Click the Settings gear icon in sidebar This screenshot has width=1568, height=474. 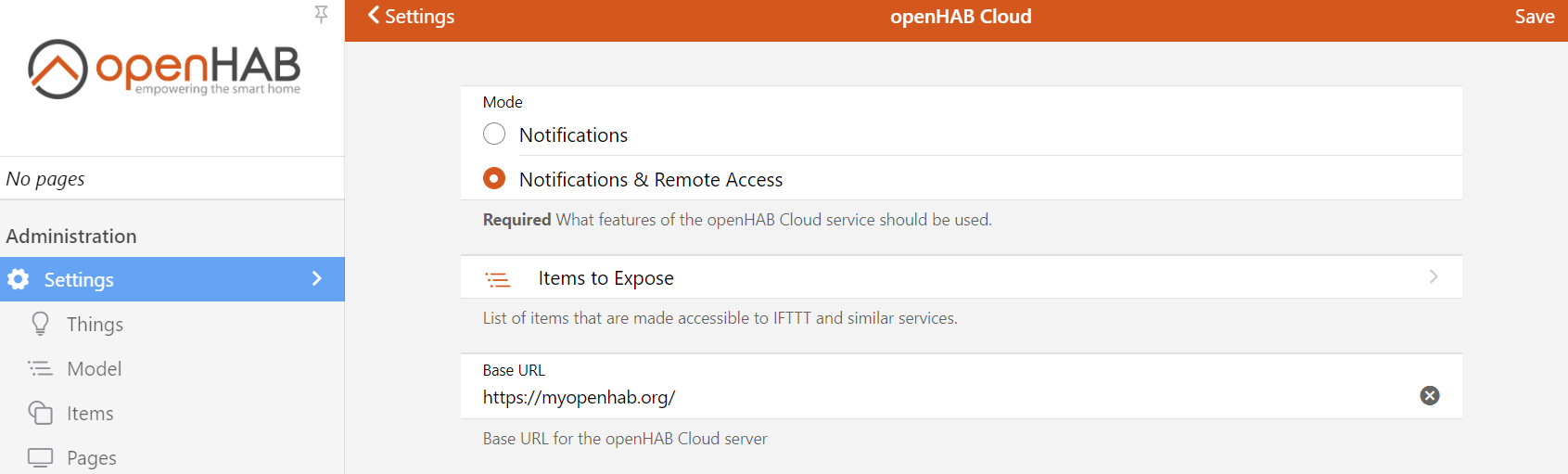click(19, 279)
